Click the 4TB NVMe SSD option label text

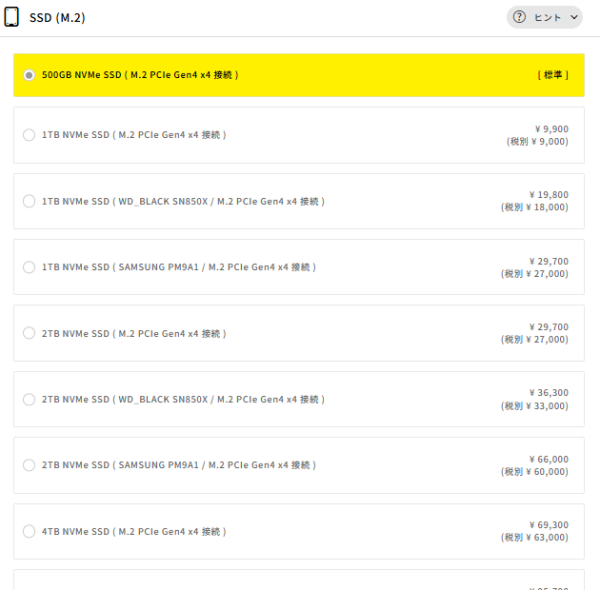point(134,531)
